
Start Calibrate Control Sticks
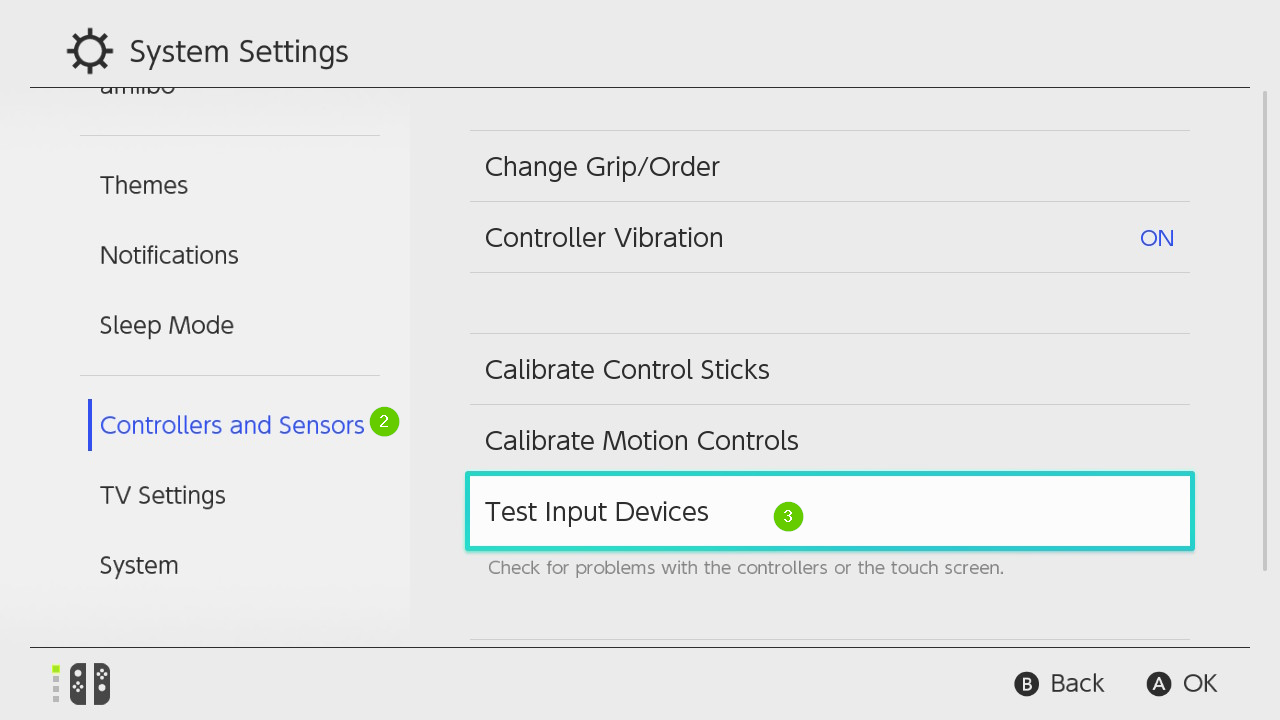(x=627, y=369)
